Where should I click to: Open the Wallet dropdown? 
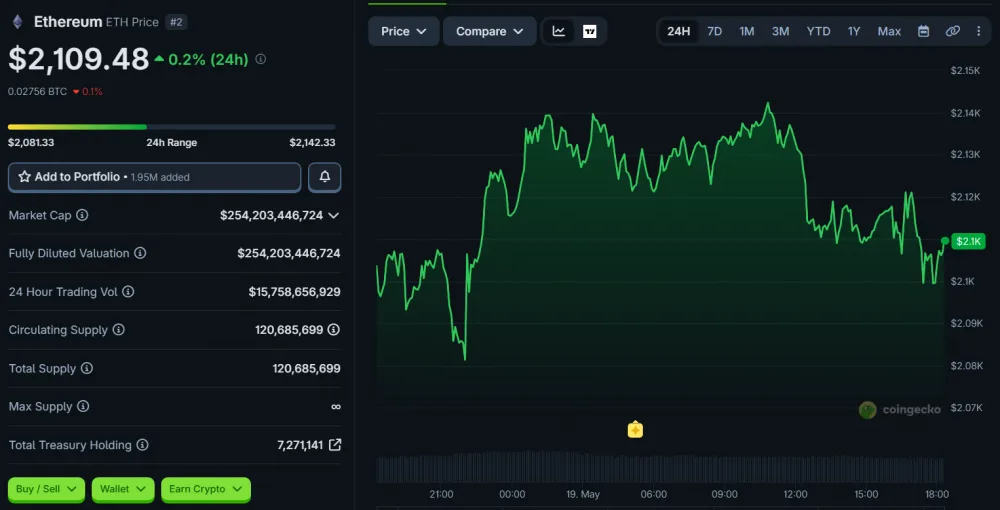coord(123,489)
